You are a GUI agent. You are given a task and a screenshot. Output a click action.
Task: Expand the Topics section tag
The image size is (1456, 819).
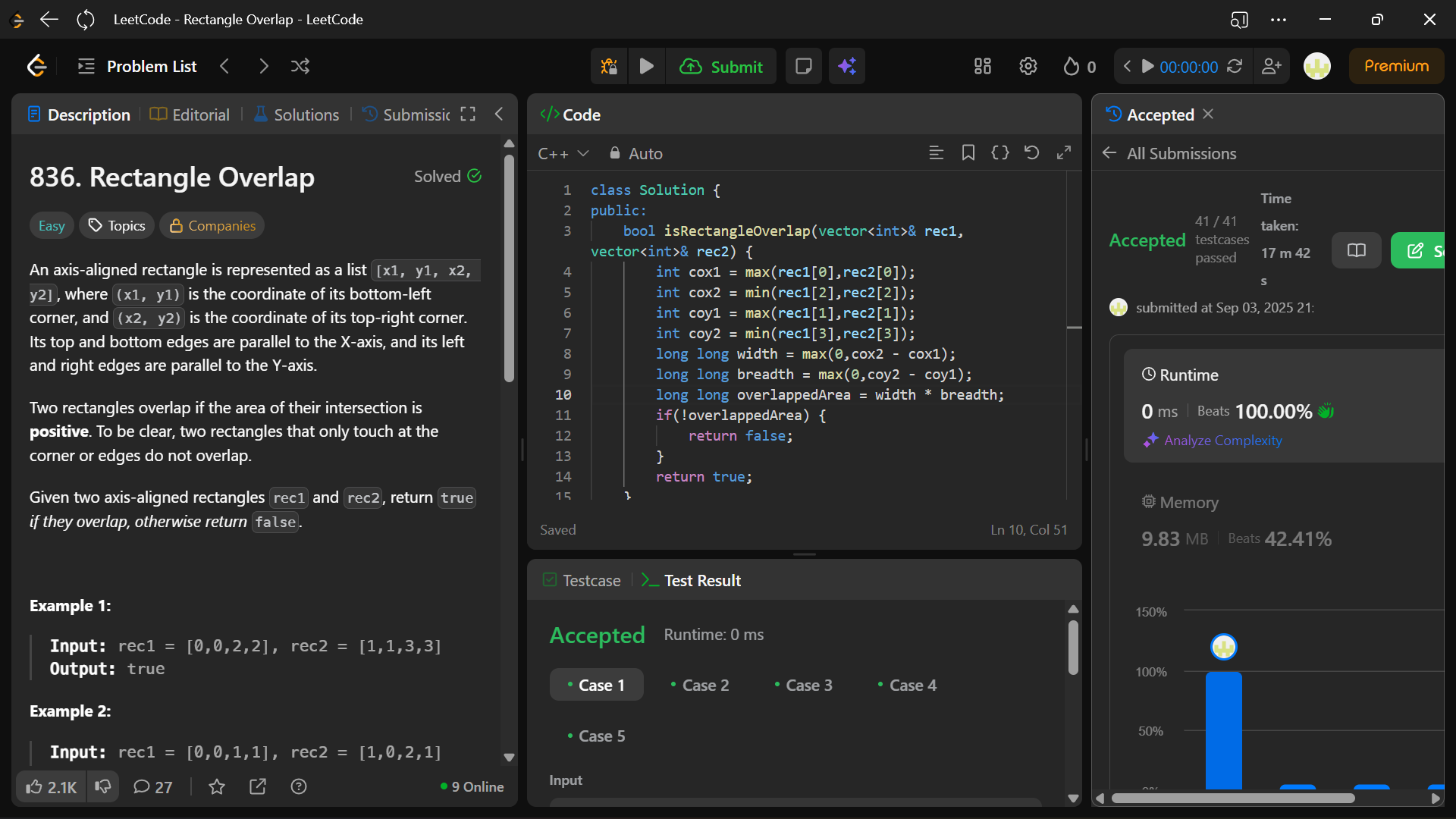(x=117, y=226)
